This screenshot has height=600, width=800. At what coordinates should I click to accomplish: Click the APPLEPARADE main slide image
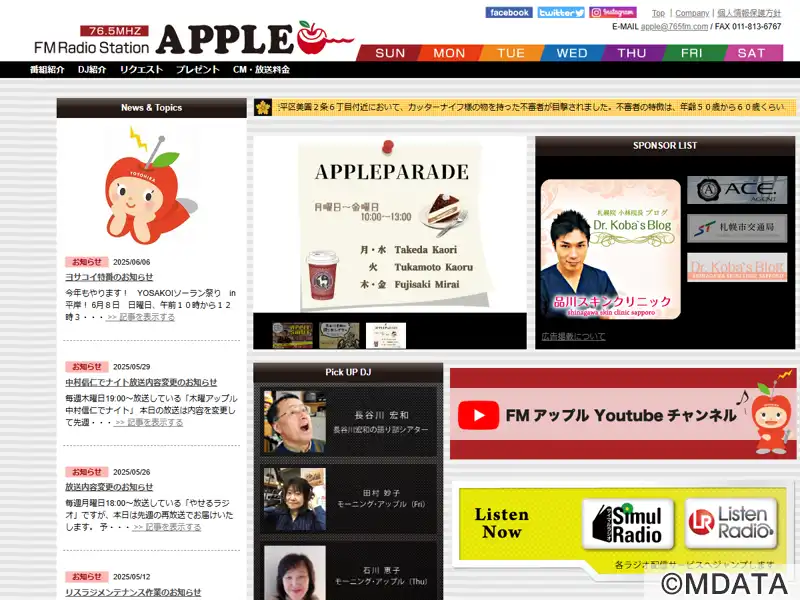pos(390,224)
